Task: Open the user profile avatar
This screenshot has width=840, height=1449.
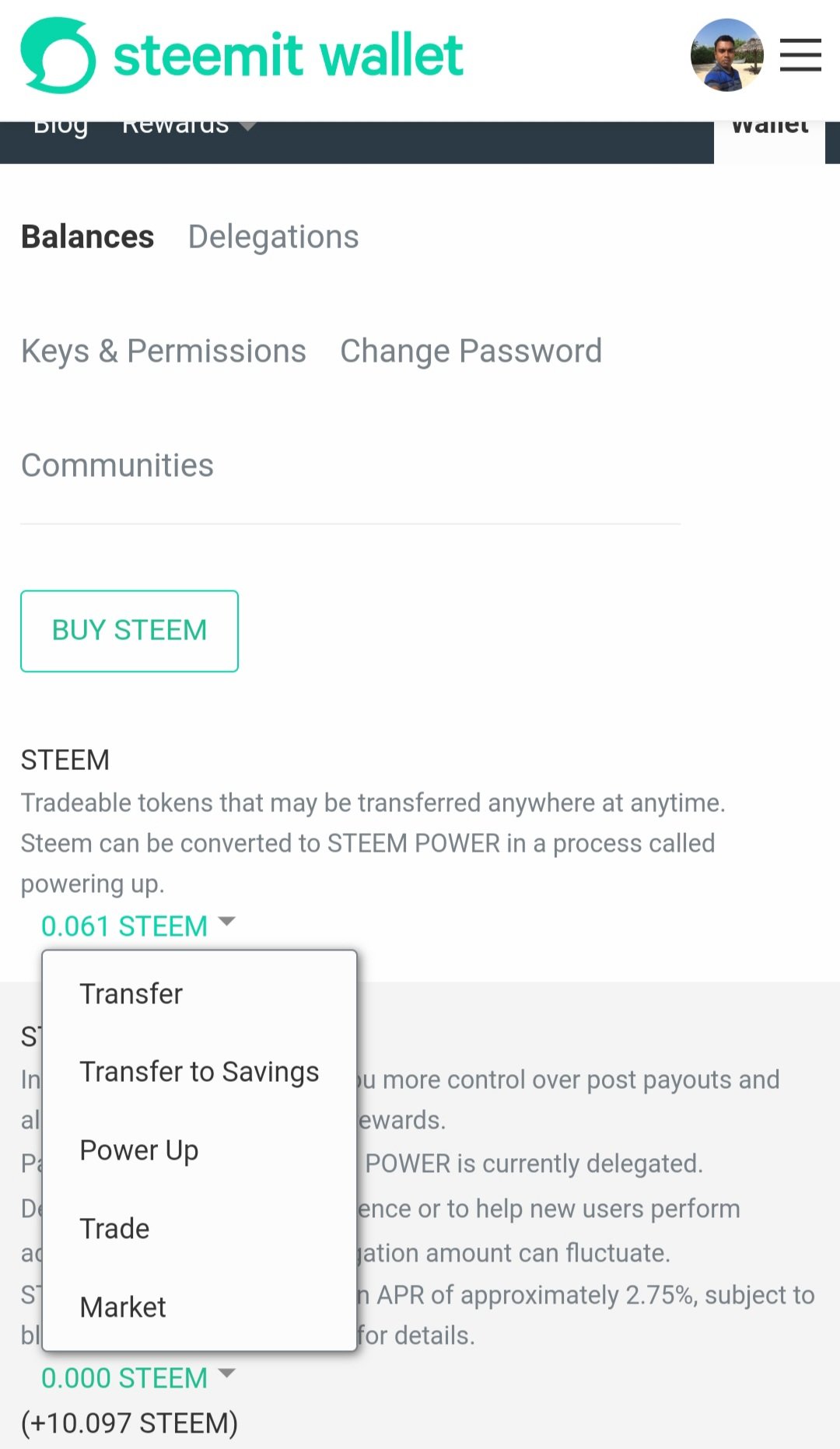Action: pyautogui.click(x=727, y=55)
